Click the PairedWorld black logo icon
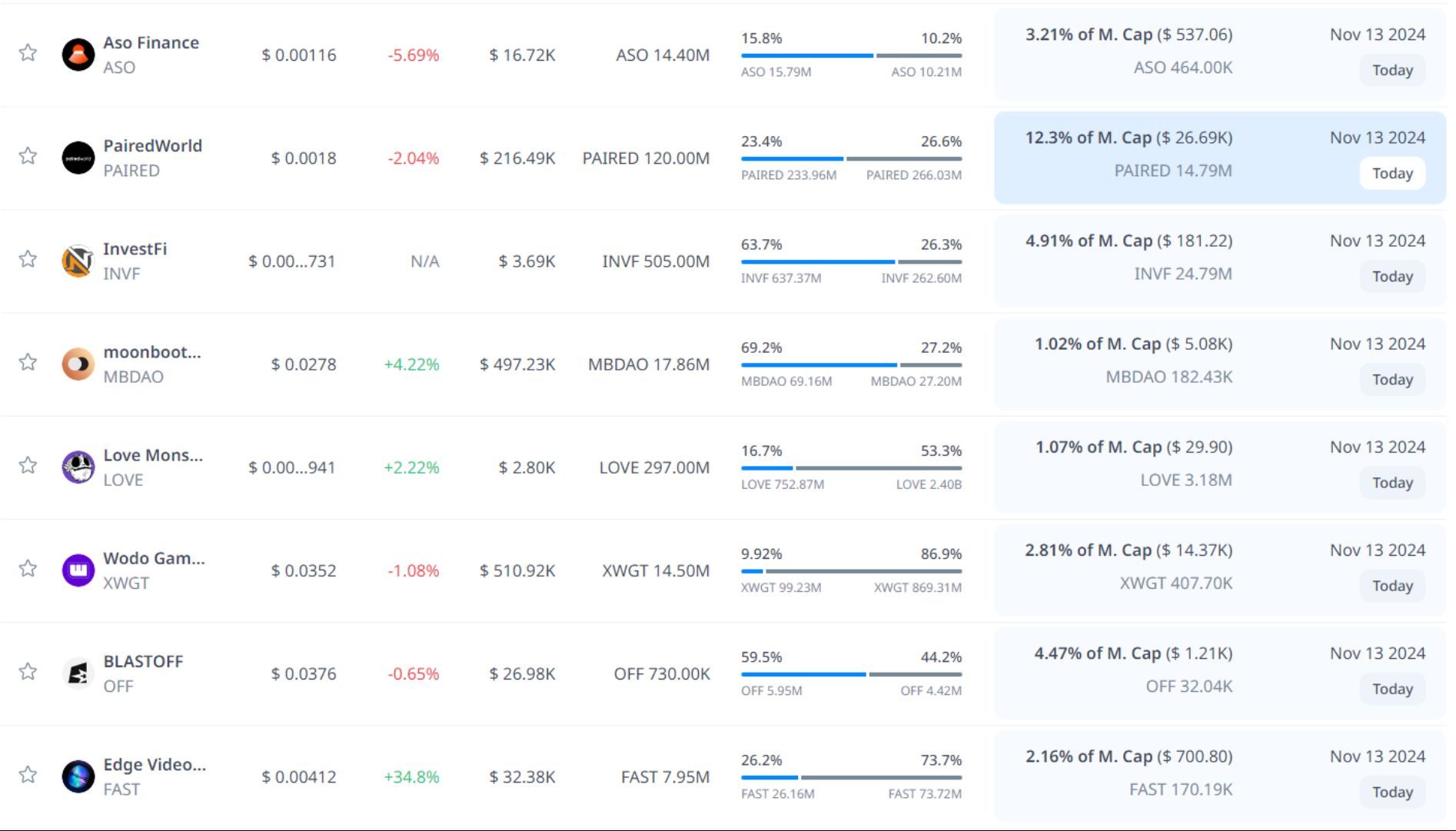The height and width of the screenshot is (831, 1456). 78,158
